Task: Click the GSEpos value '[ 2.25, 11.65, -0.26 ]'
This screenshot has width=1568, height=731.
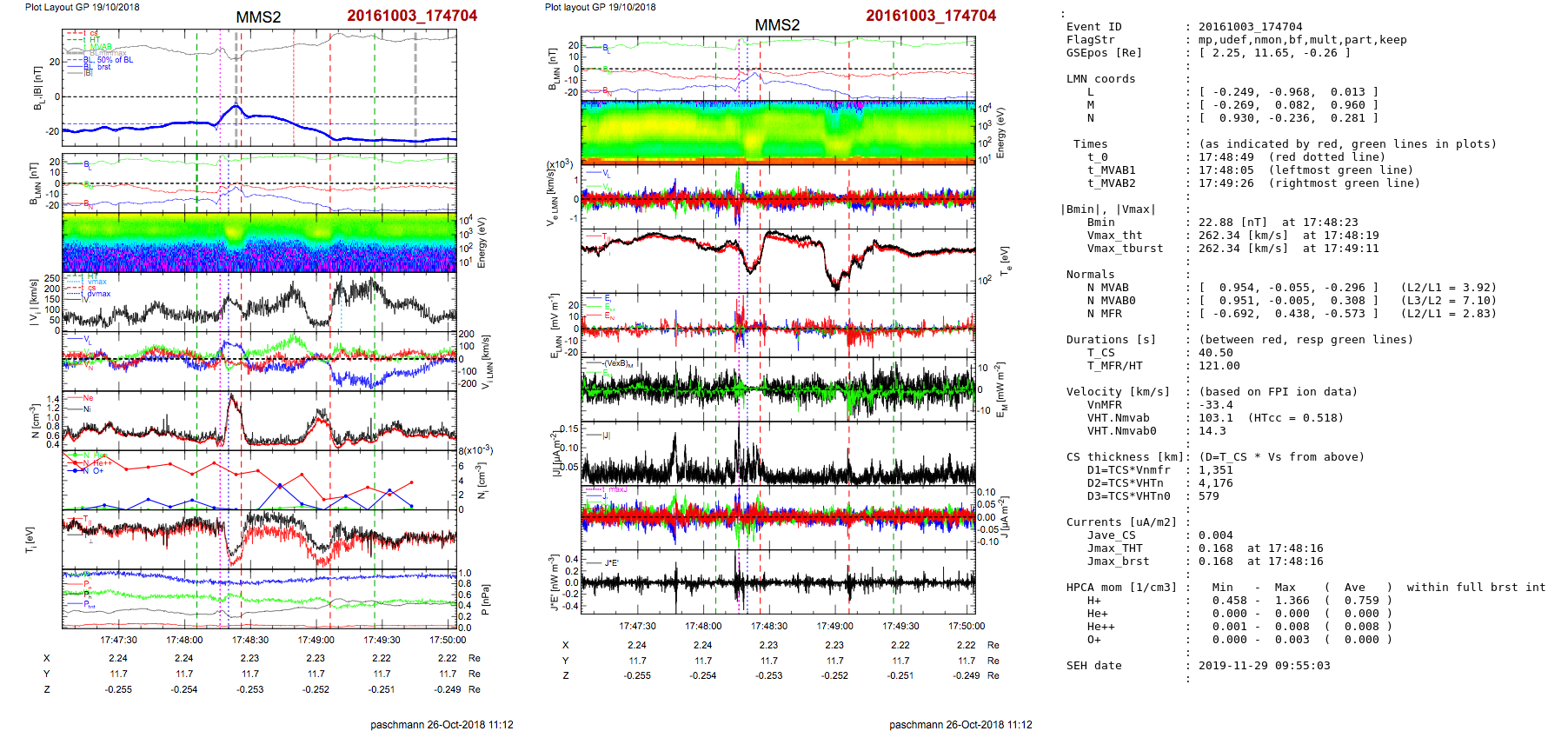Action: 1274,53
